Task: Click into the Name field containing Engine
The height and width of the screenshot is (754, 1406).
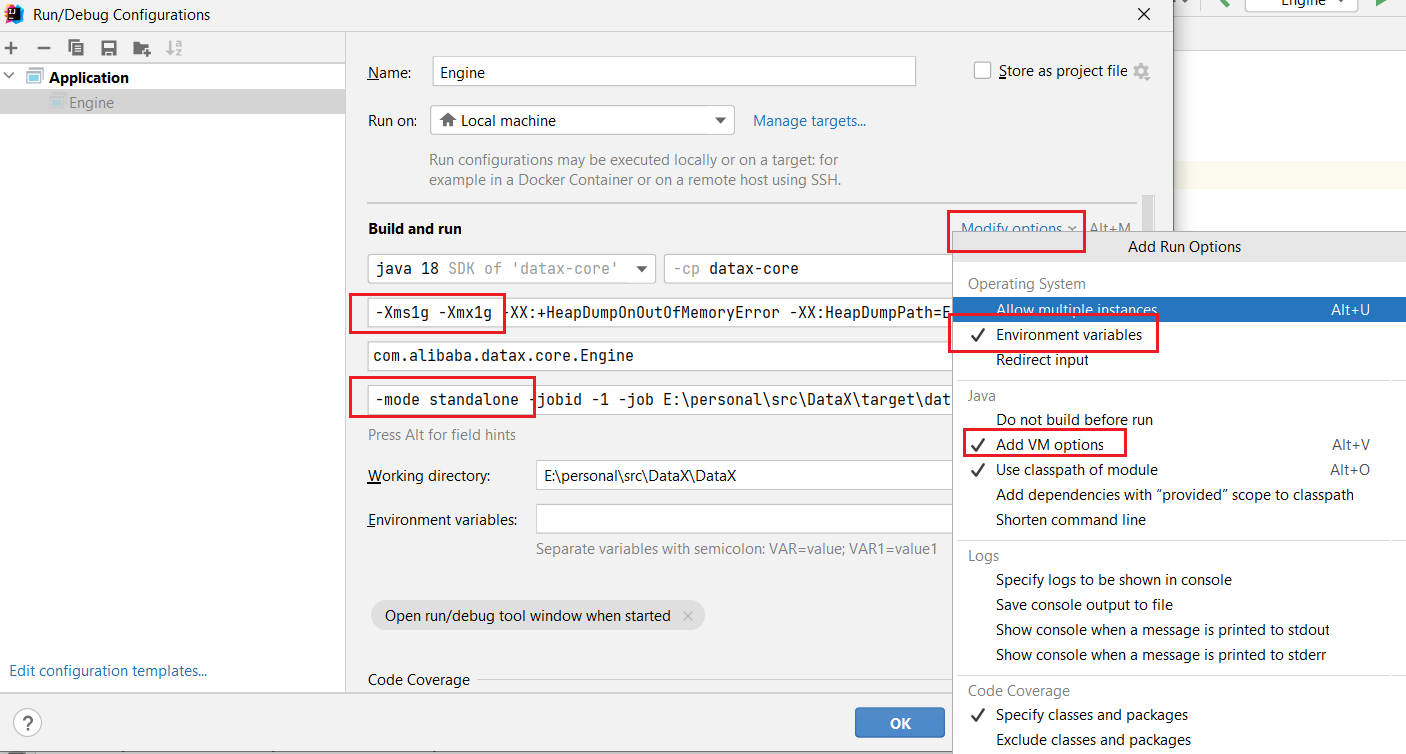Action: tap(674, 72)
